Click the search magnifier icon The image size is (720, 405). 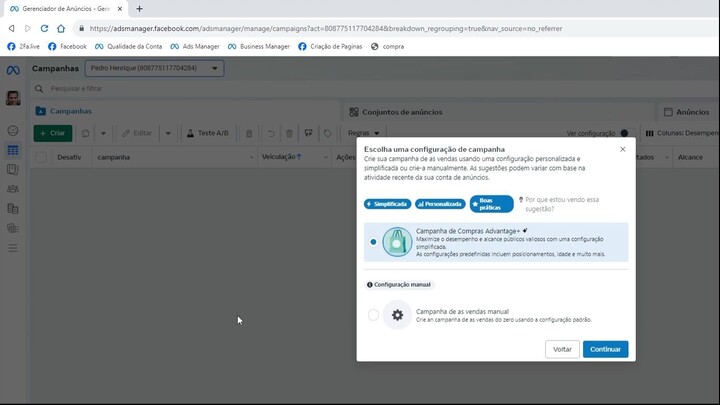coord(39,89)
